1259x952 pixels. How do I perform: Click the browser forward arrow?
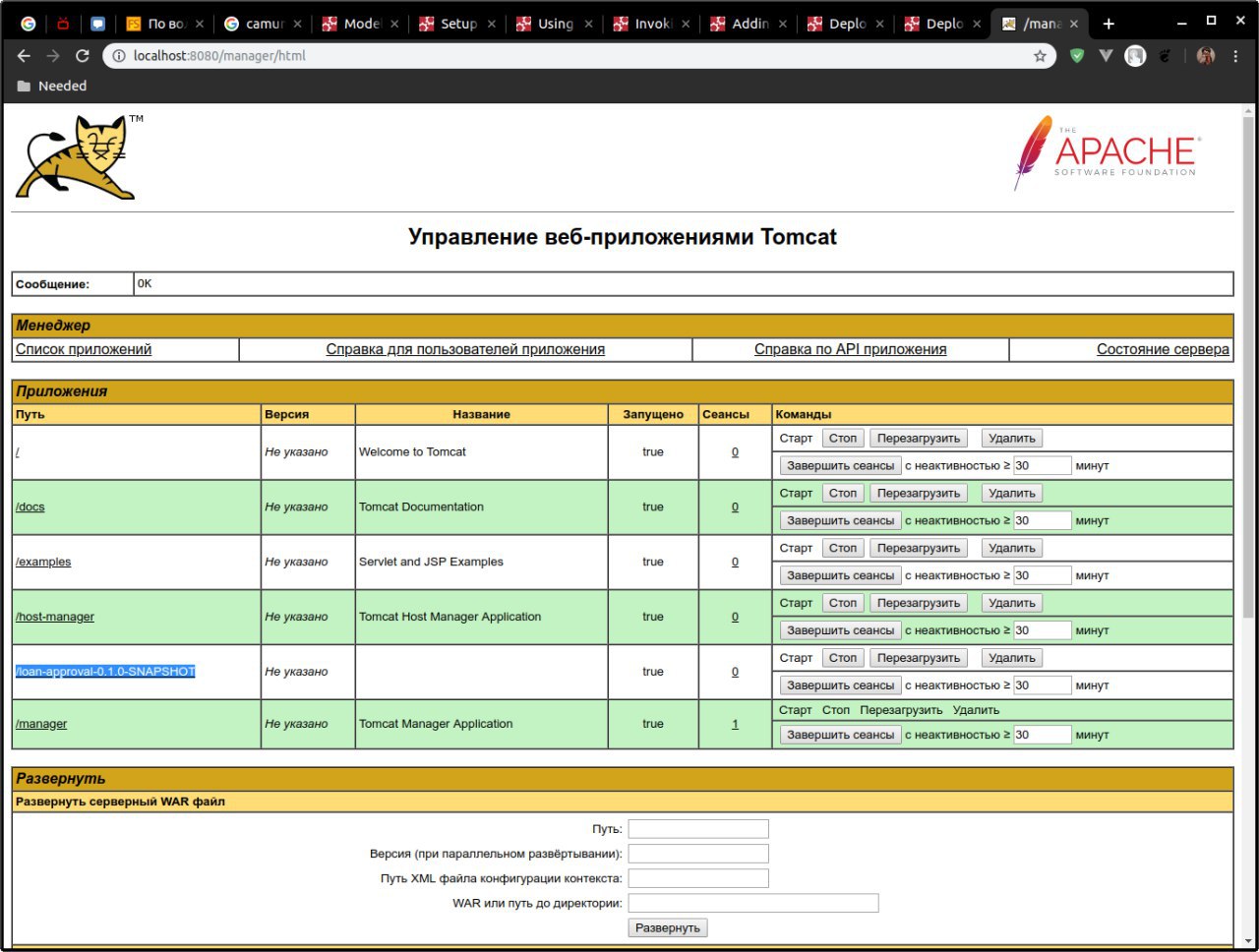(53, 56)
